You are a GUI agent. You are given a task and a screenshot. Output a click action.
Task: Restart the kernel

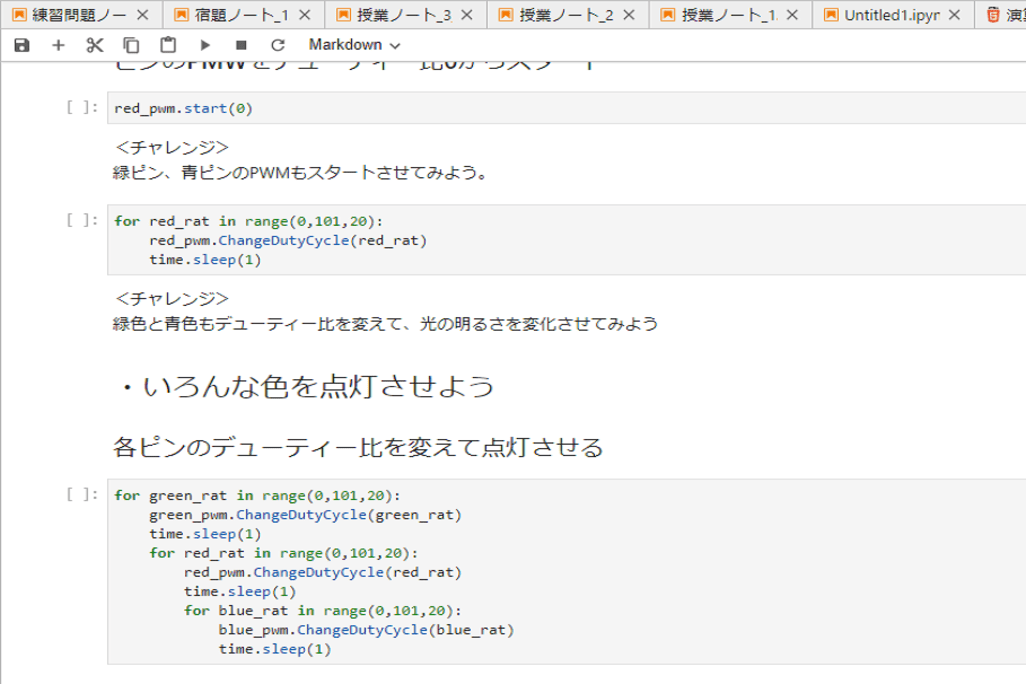(x=278, y=45)
